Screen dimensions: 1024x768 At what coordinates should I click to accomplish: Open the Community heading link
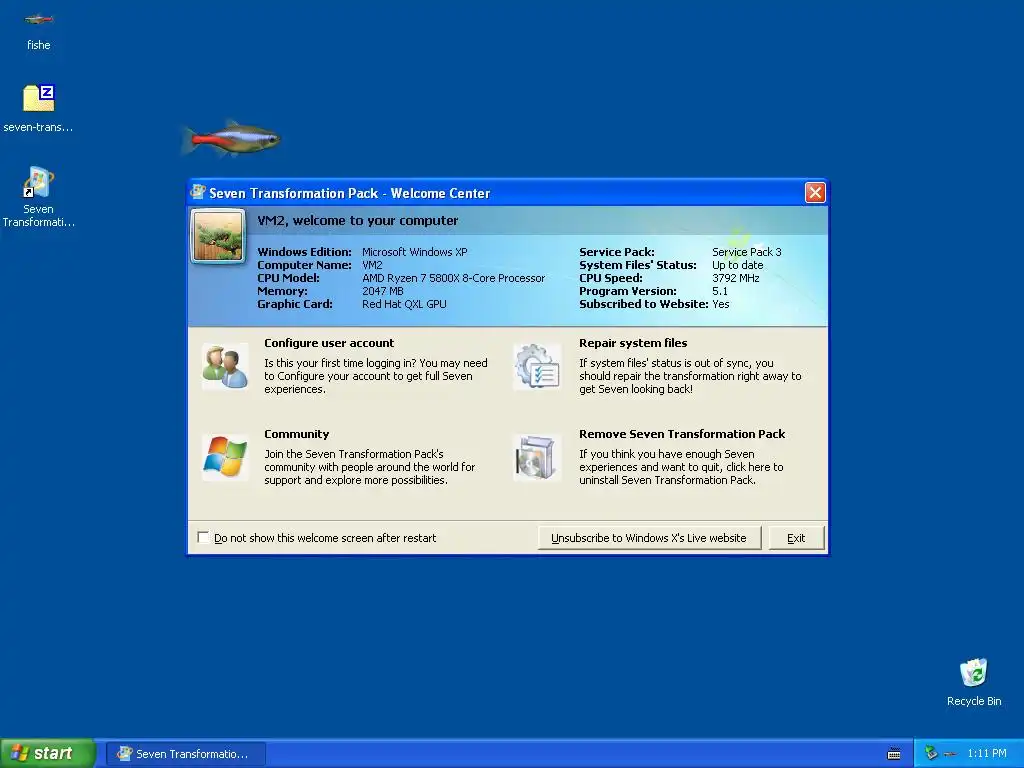click(x=296, y=434)
